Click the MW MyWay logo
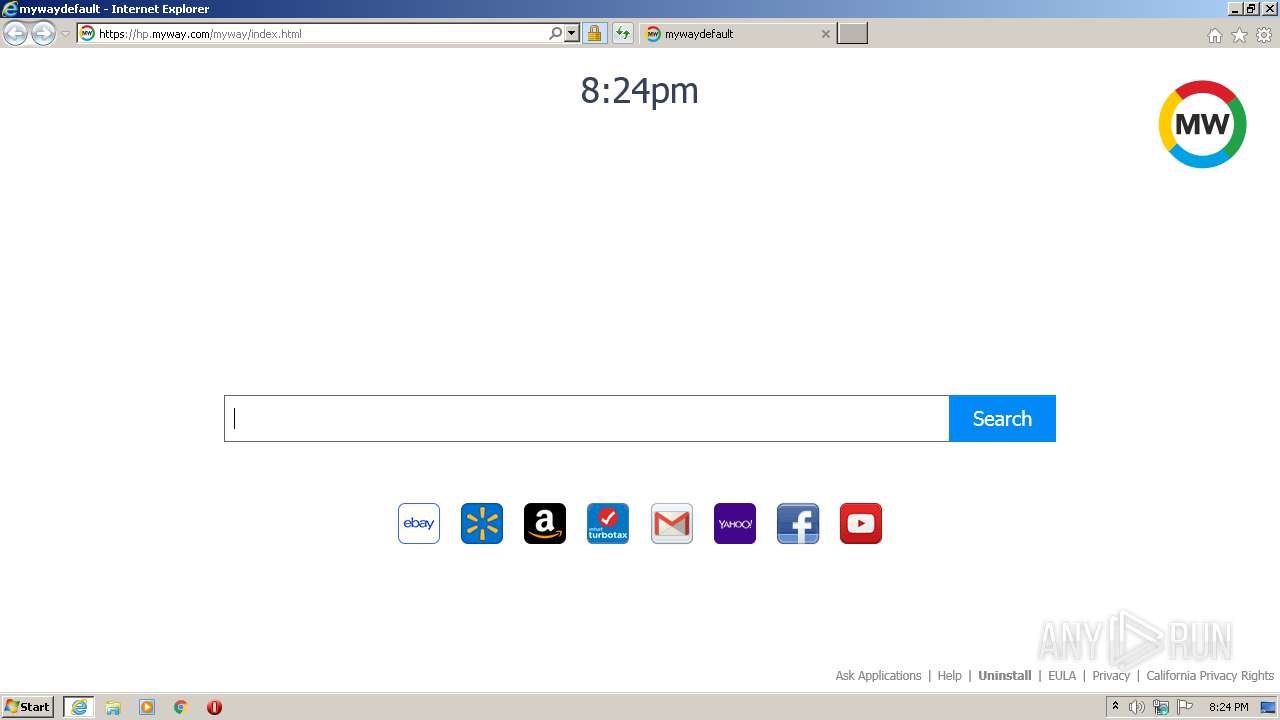This screenshot has width=1280, height=720. click(1202, 124)
